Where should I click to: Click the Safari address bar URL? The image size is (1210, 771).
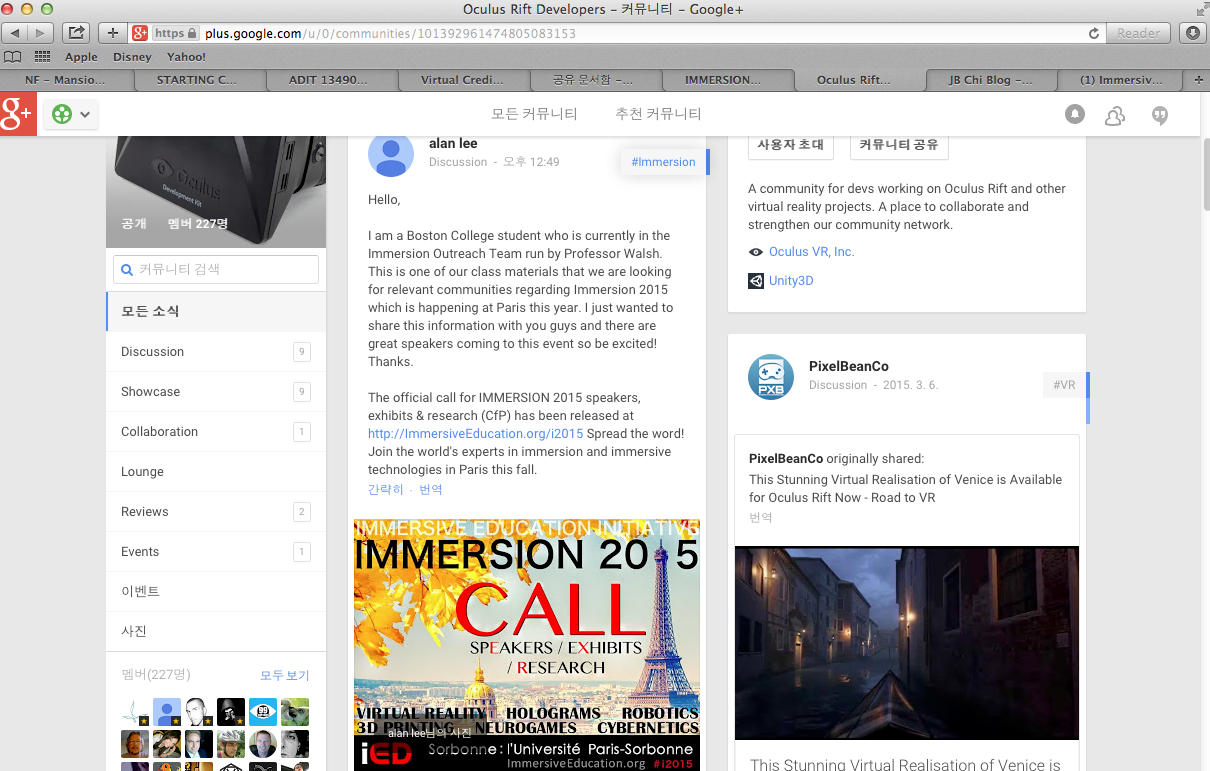click(x=390, y=33)
